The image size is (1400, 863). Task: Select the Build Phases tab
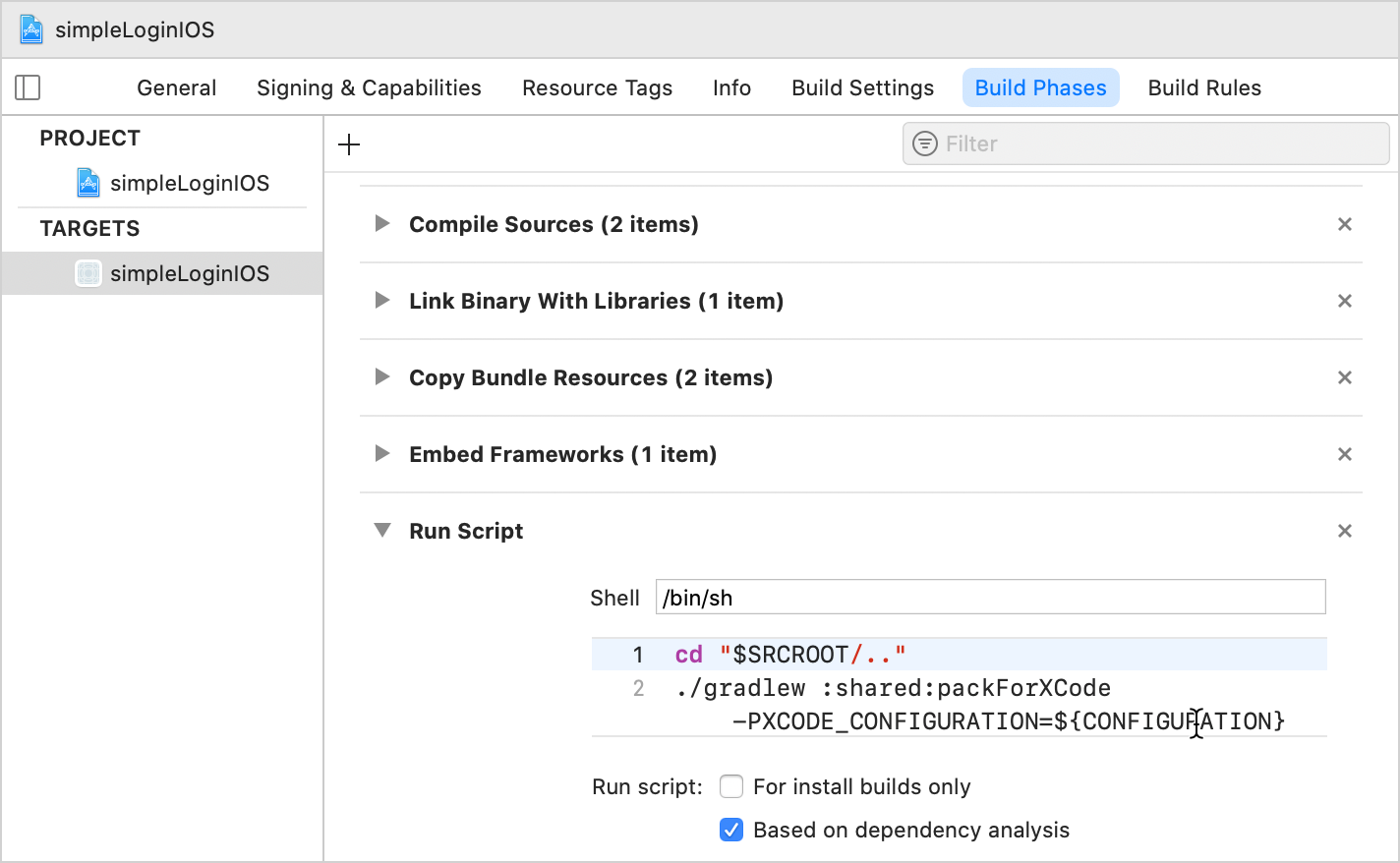click(x=1040, y=87)
